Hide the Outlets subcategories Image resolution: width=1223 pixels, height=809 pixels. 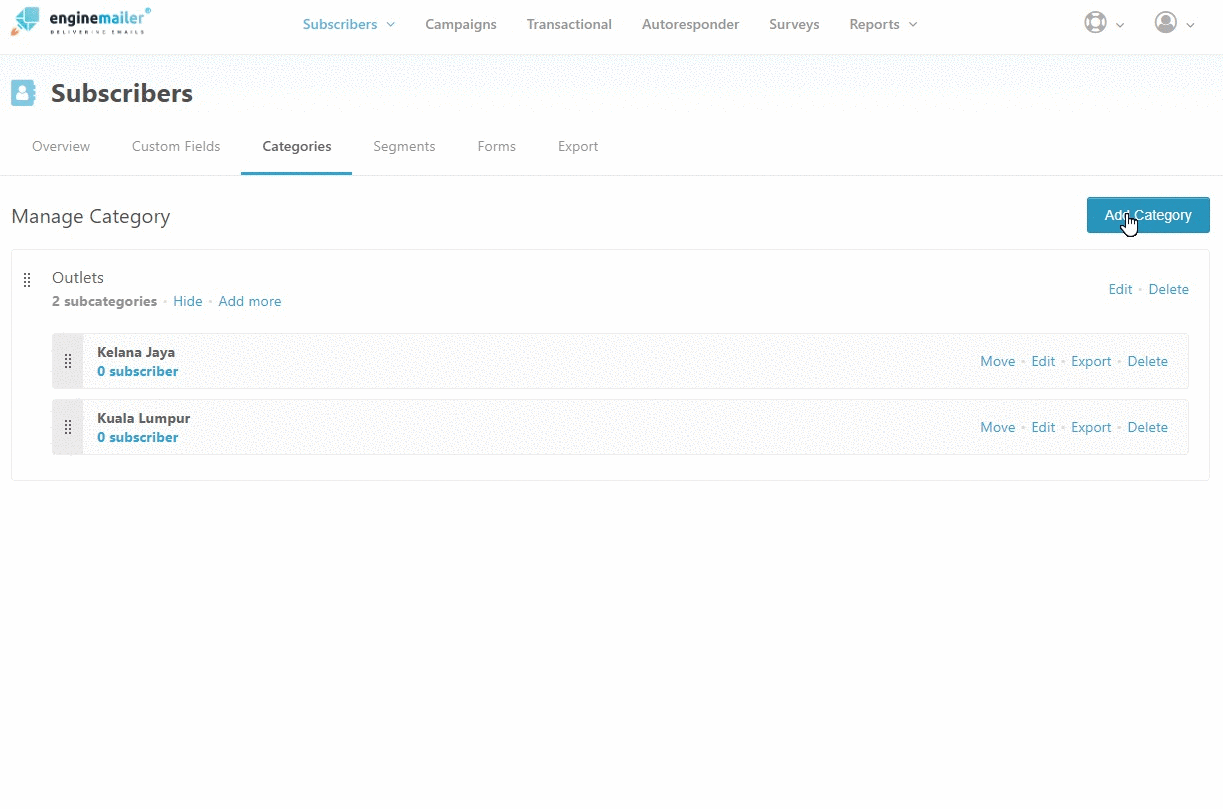point(187,301)
